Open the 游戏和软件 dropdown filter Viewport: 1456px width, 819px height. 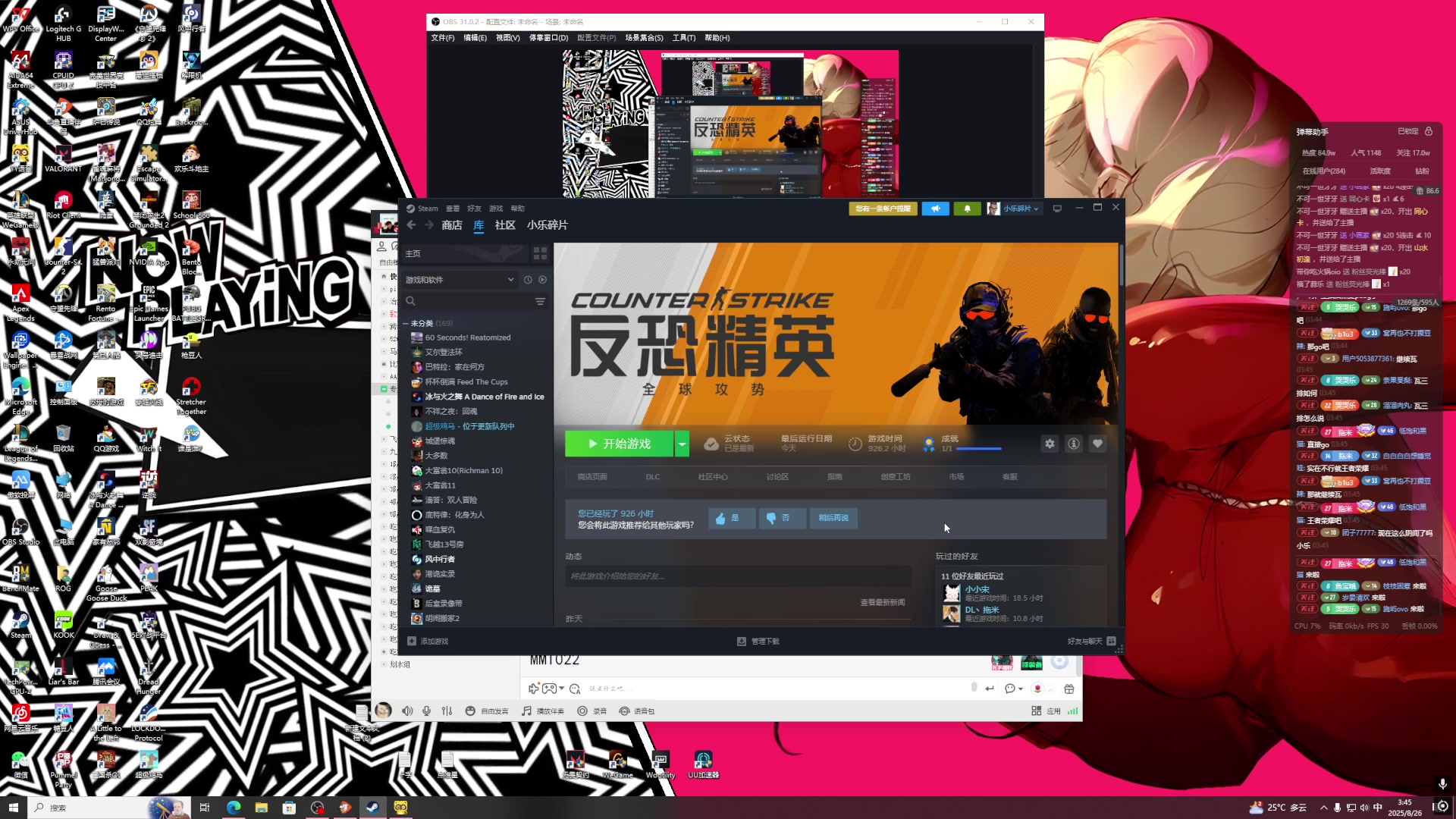pos(460,280)
